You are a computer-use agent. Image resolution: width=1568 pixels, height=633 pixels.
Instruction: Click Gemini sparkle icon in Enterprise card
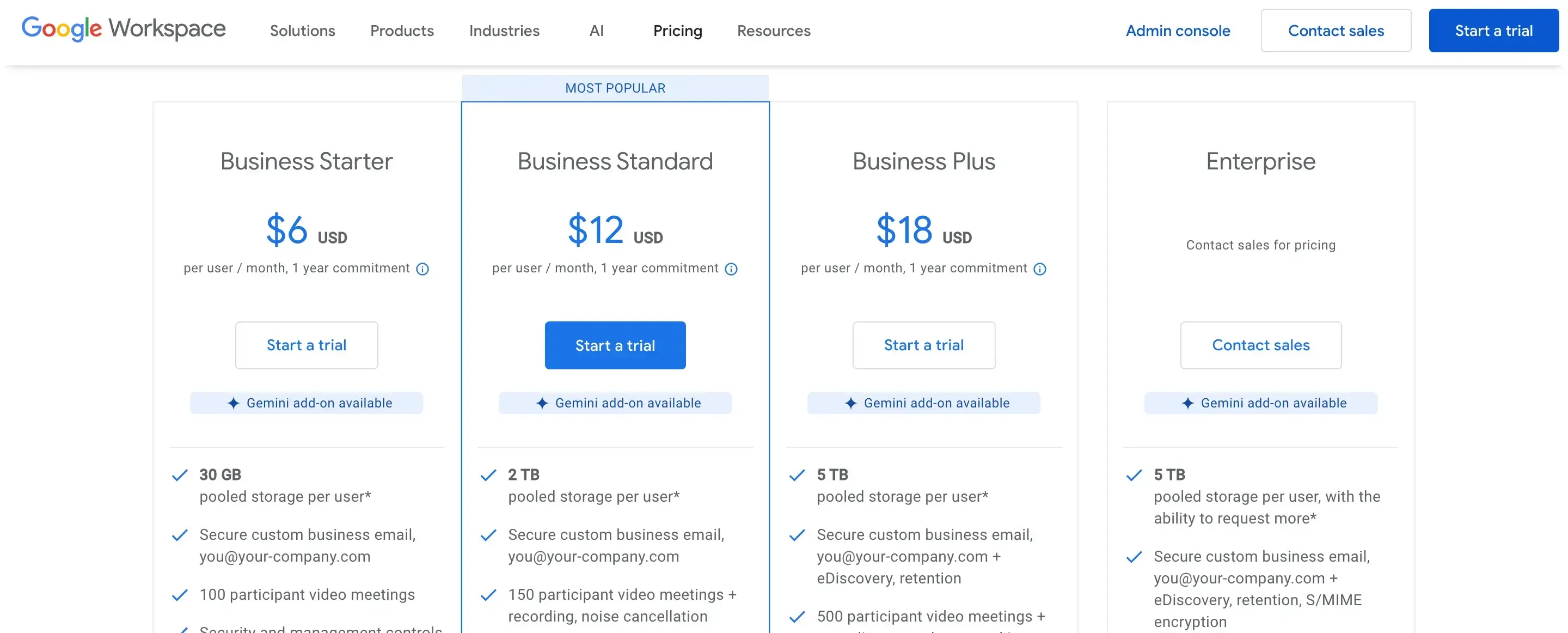point(1187,403)
